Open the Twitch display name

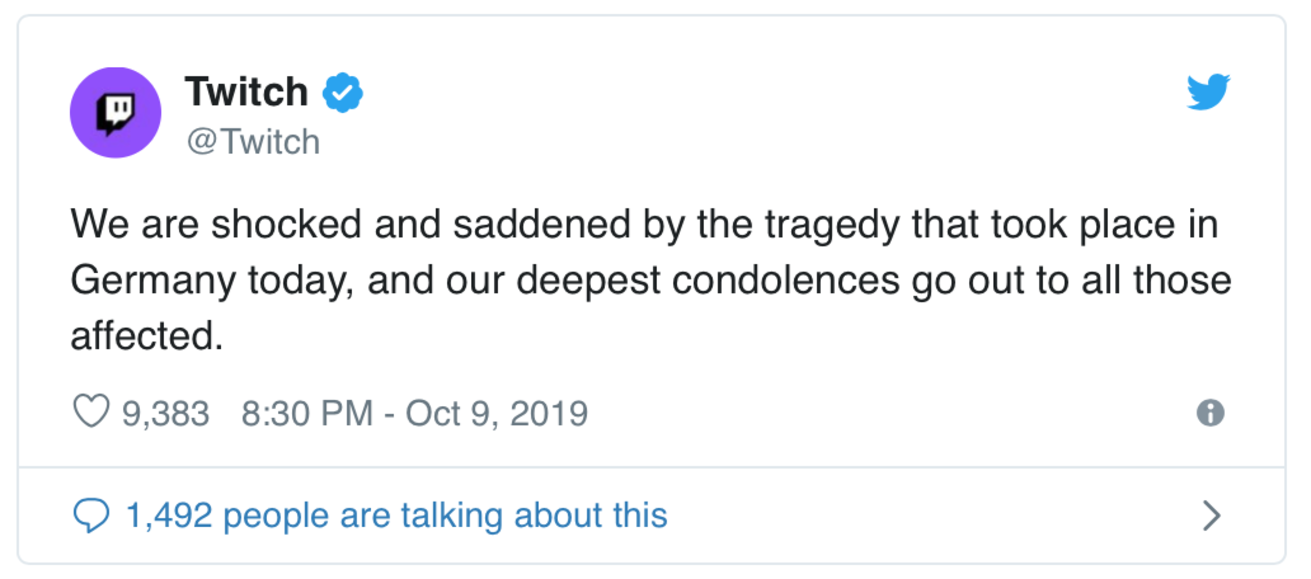click(247, 92)
